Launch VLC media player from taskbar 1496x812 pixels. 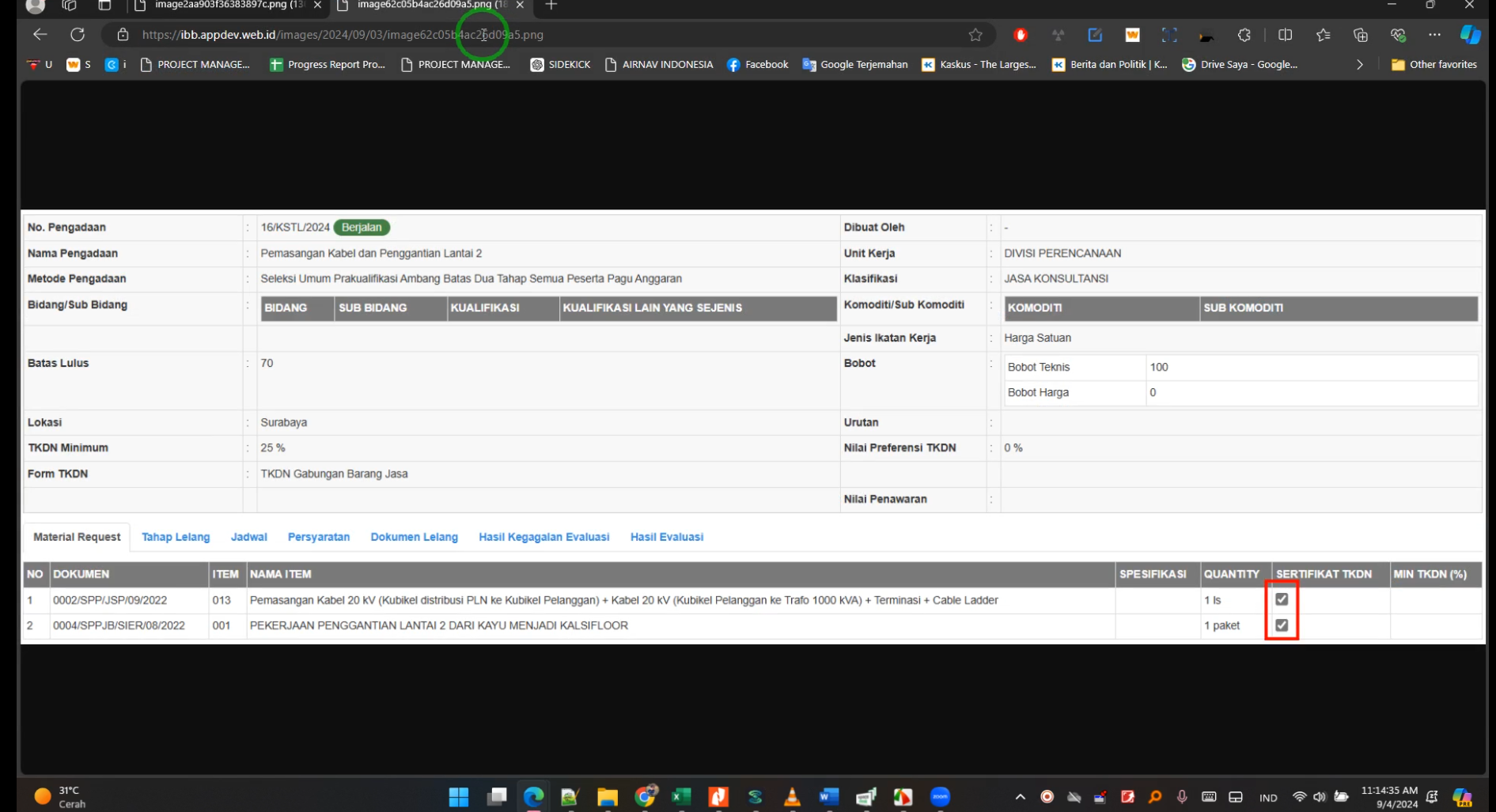pos(791,796)
